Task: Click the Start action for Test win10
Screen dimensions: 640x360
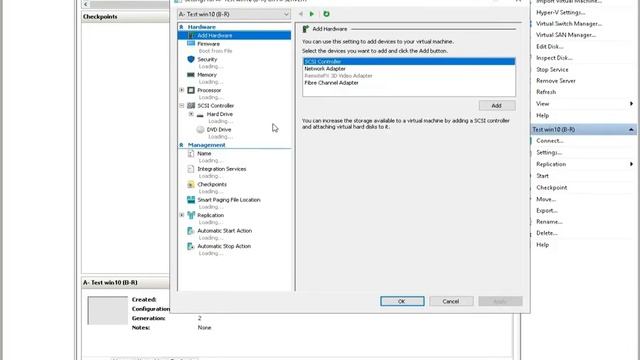Action: 542,176
